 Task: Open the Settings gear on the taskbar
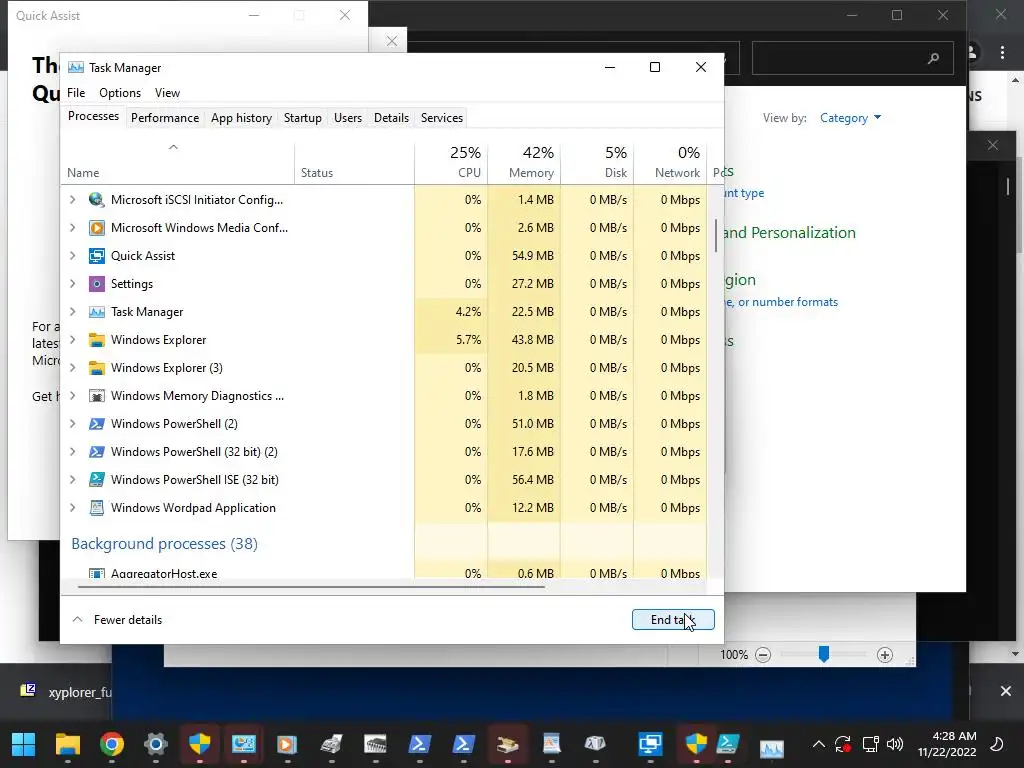pyautogui.click(x=155, y=744)
